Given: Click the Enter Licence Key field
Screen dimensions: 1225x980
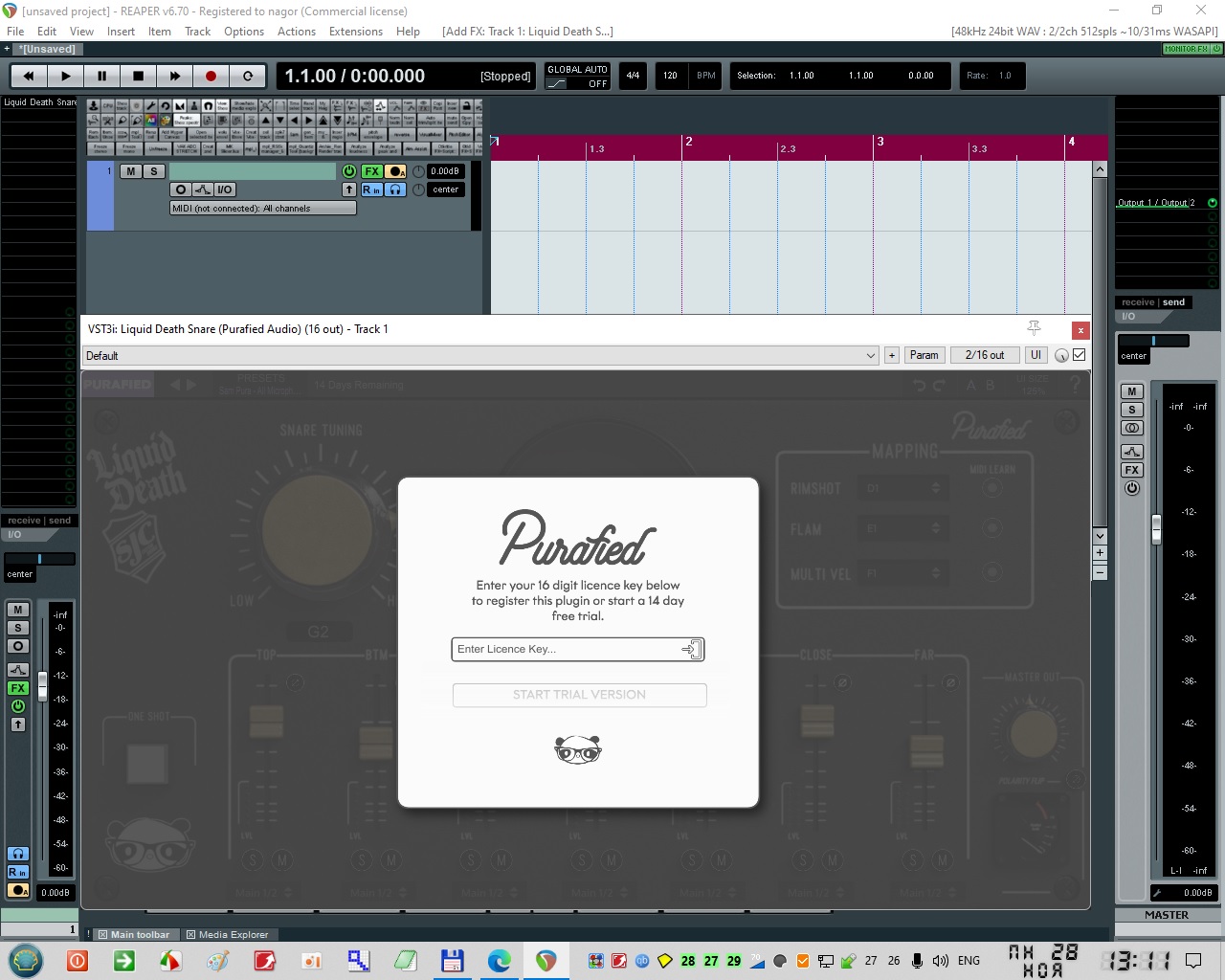Looking at the screenshot, I should [568, 649].
